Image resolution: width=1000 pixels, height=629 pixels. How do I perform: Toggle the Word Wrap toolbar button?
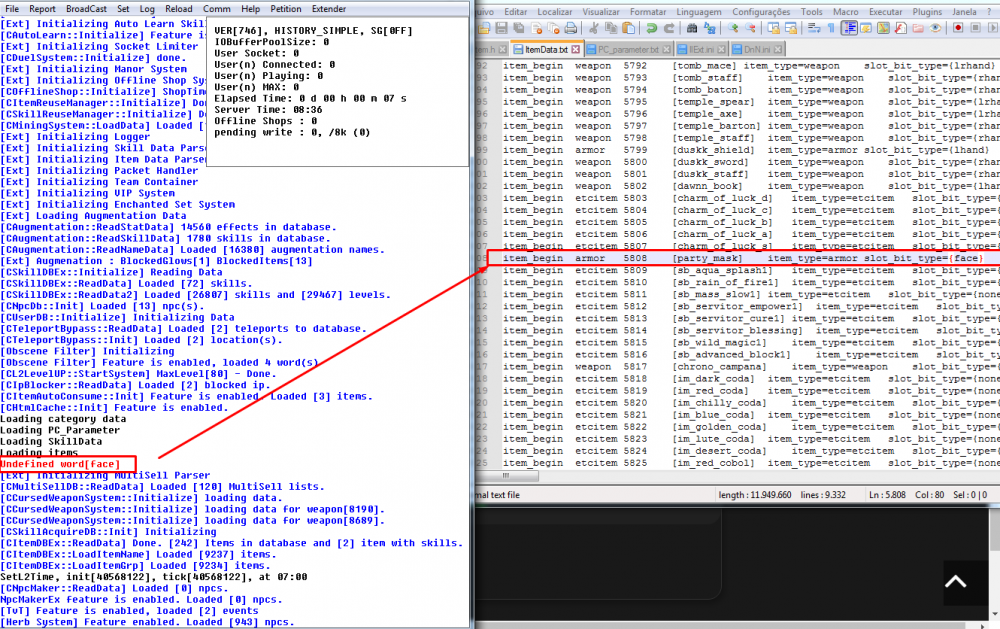pyautogui.click(x=814, y=28)
